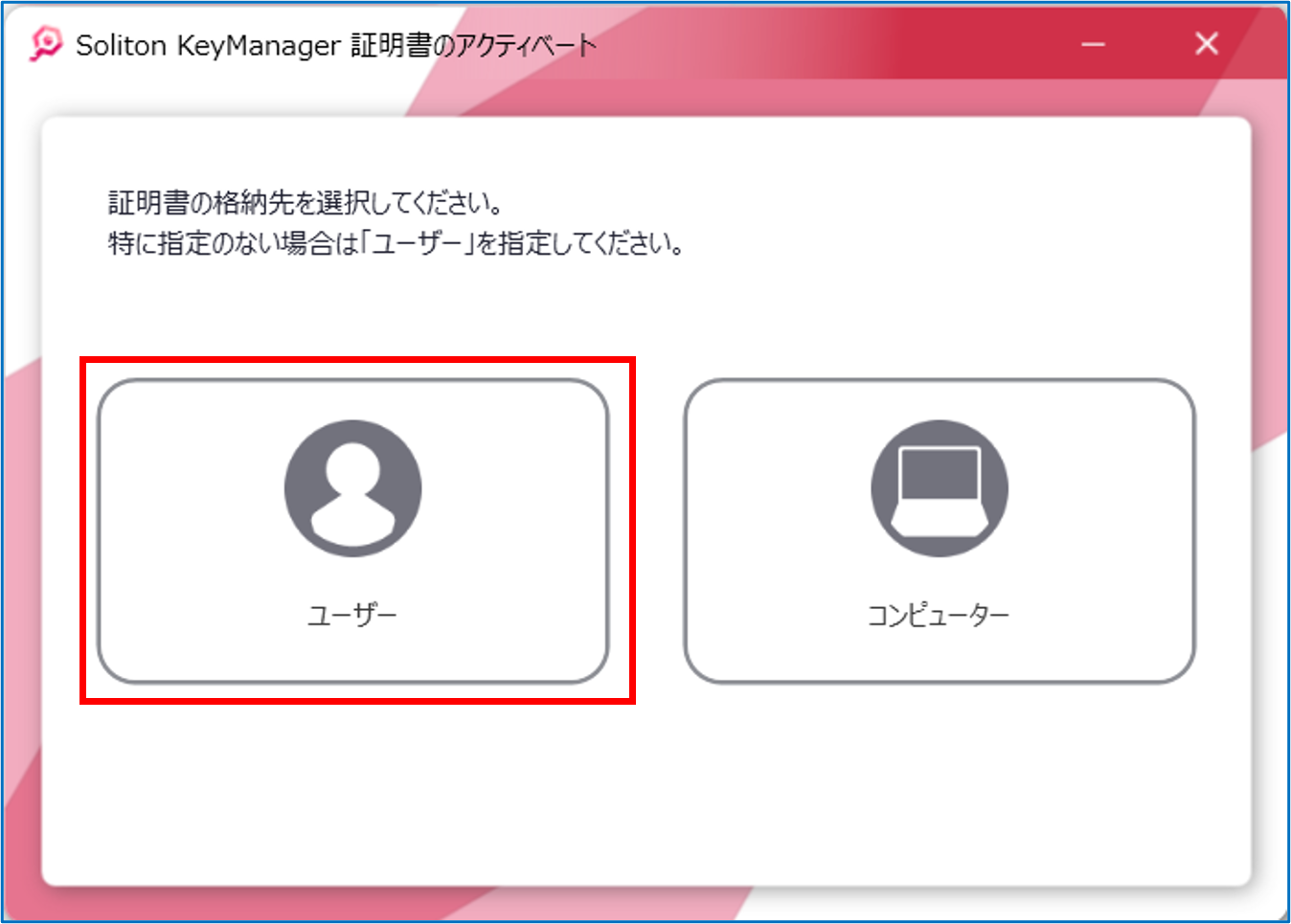Click the laptop screen inside the computer icon
1291x924 pixels.
[x=939, y=475]
